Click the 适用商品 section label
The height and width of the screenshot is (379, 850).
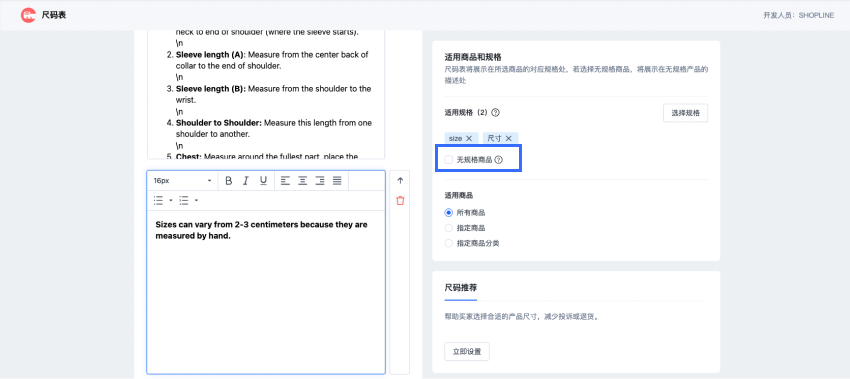(x=459, y=195)
